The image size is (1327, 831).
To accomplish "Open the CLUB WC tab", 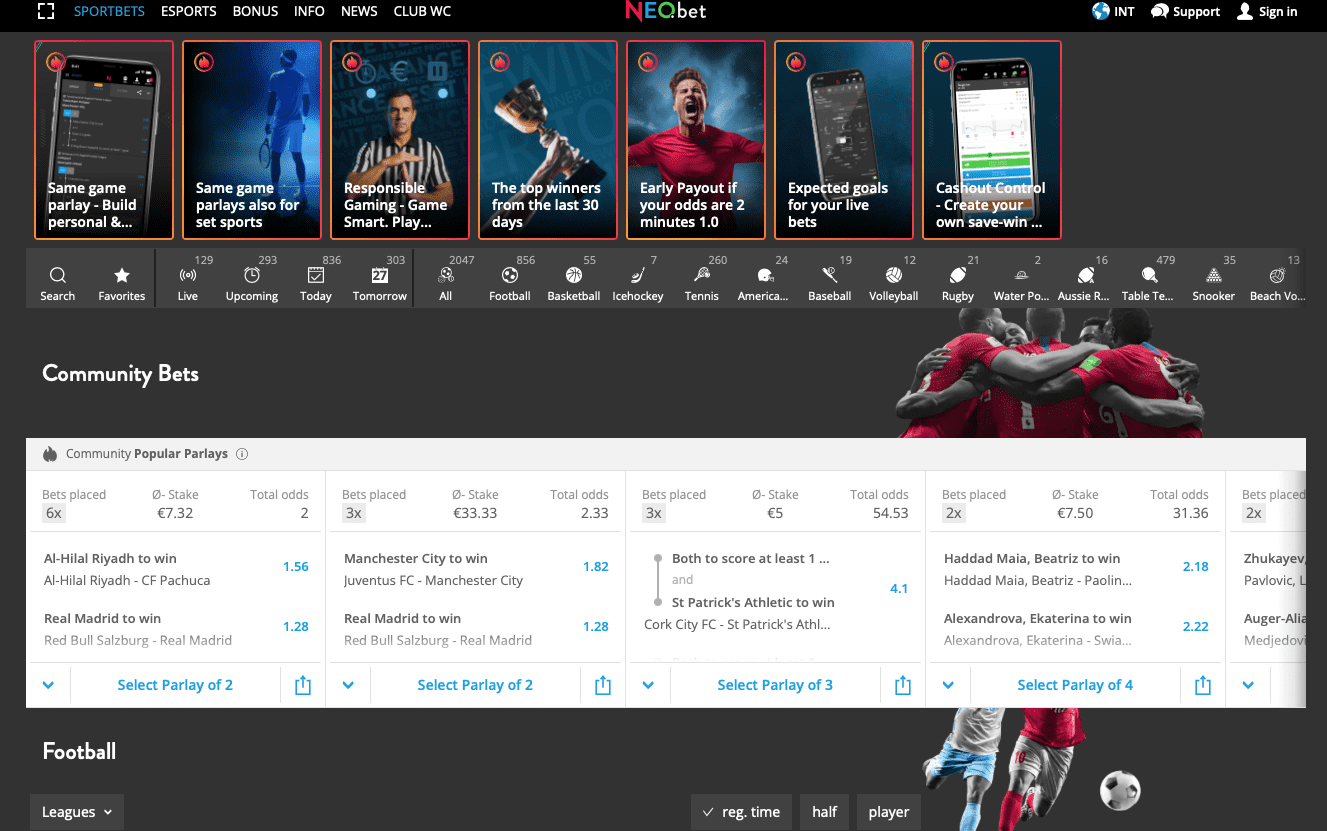I will click(422, 11).
